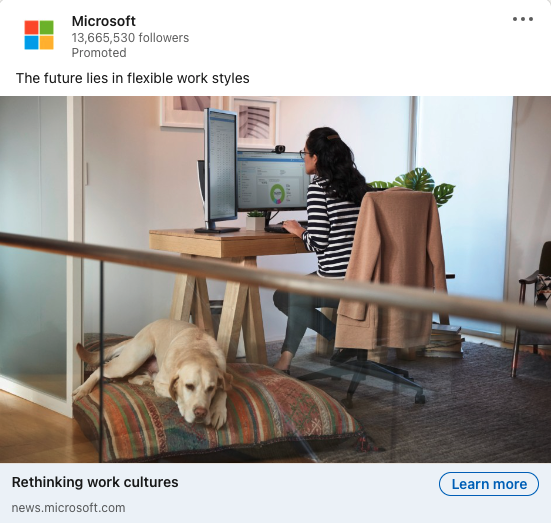The width and height of the screenshot is (551, 525).
Task: Click the news.microsoft.com source link
Action: click(68, 508)
